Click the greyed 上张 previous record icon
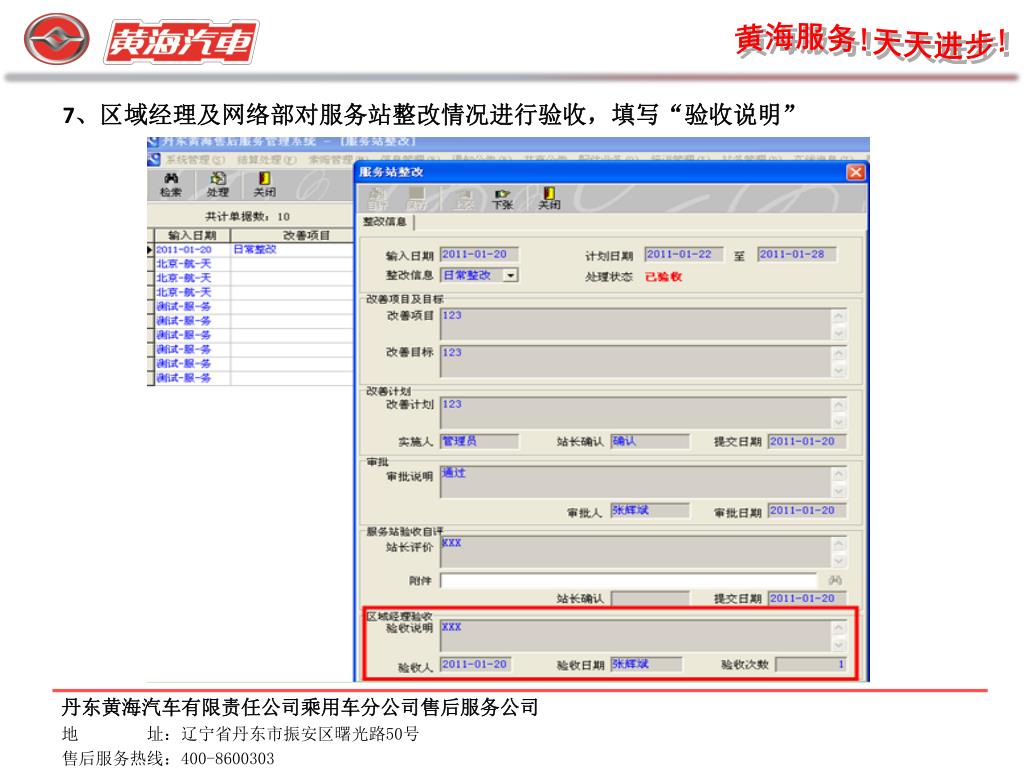Viewport: 1024px width, 768px height. tap(464, 199)
